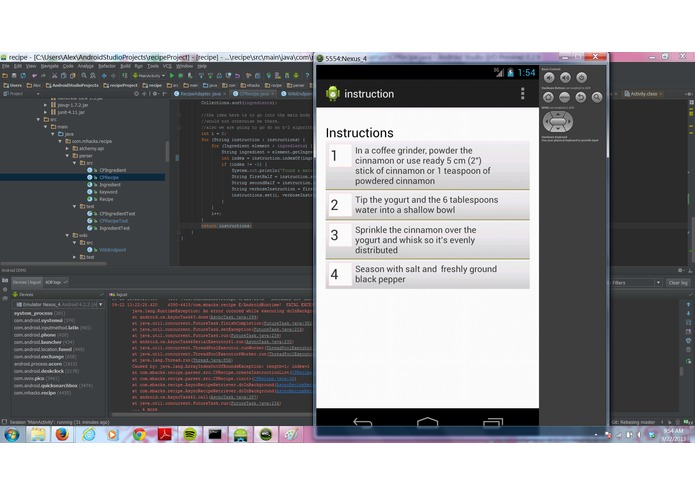The height and width of the screenshot is (494, 695).
Task: Open Chrome from the Windows taskbar
Action: click(x=139, y=434)
